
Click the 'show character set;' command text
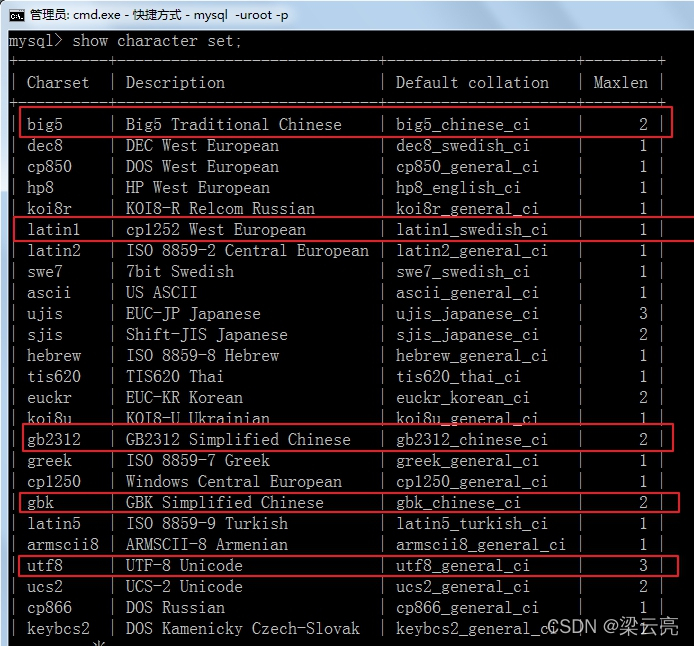coord(157,41)
